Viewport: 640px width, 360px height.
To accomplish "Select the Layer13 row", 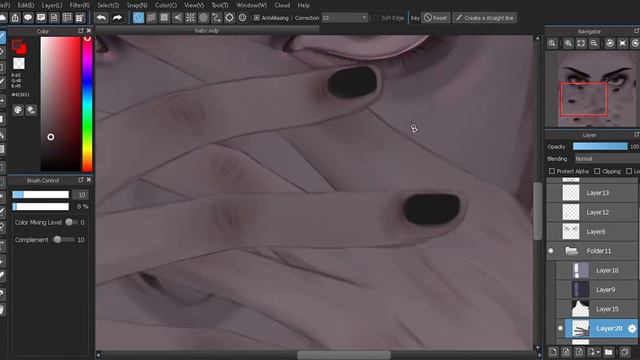I will click(x=592, y=193).
